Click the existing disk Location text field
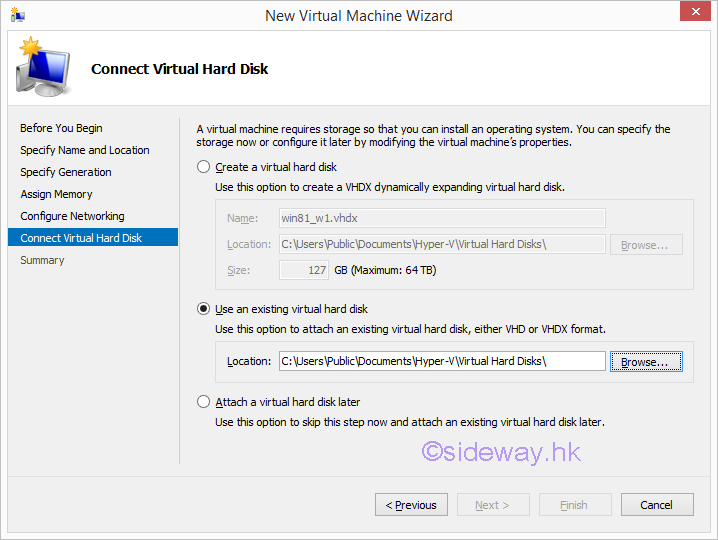The height and width of the screenshot is (540, 718). click(x=441, y=362)
